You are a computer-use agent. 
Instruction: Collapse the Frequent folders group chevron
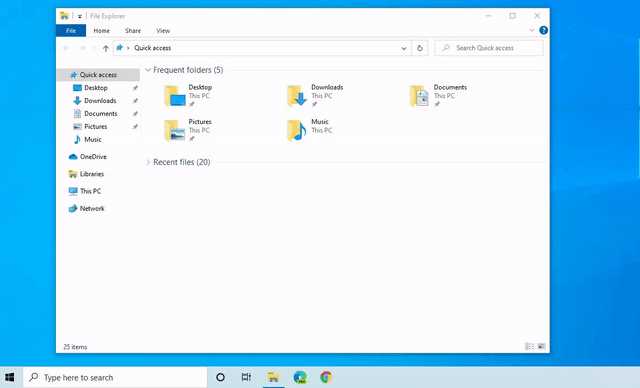(x=148, y=70)
